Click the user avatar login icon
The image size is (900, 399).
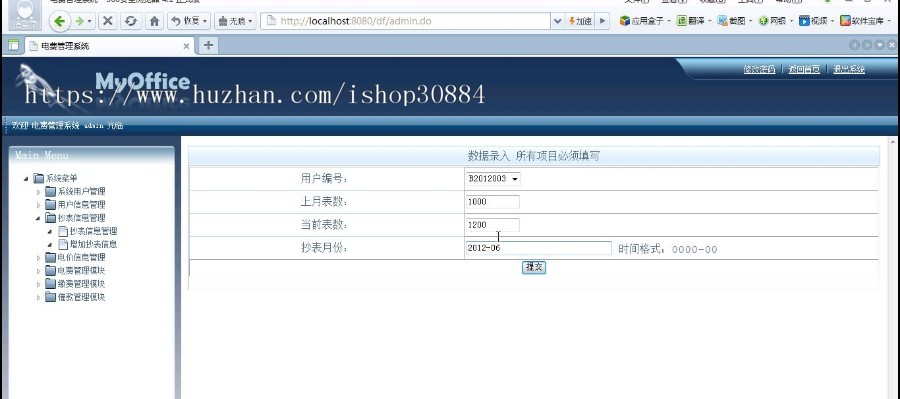[25, 15]
